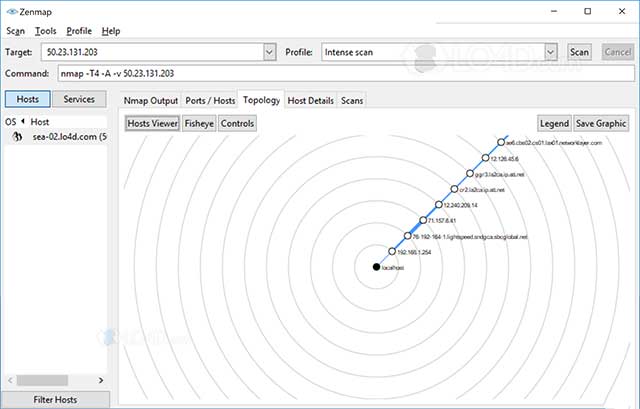The width and height of the screenshot is (640, 409).
Task: Expand the Profile dropdown list
Action: click(551, 52)
